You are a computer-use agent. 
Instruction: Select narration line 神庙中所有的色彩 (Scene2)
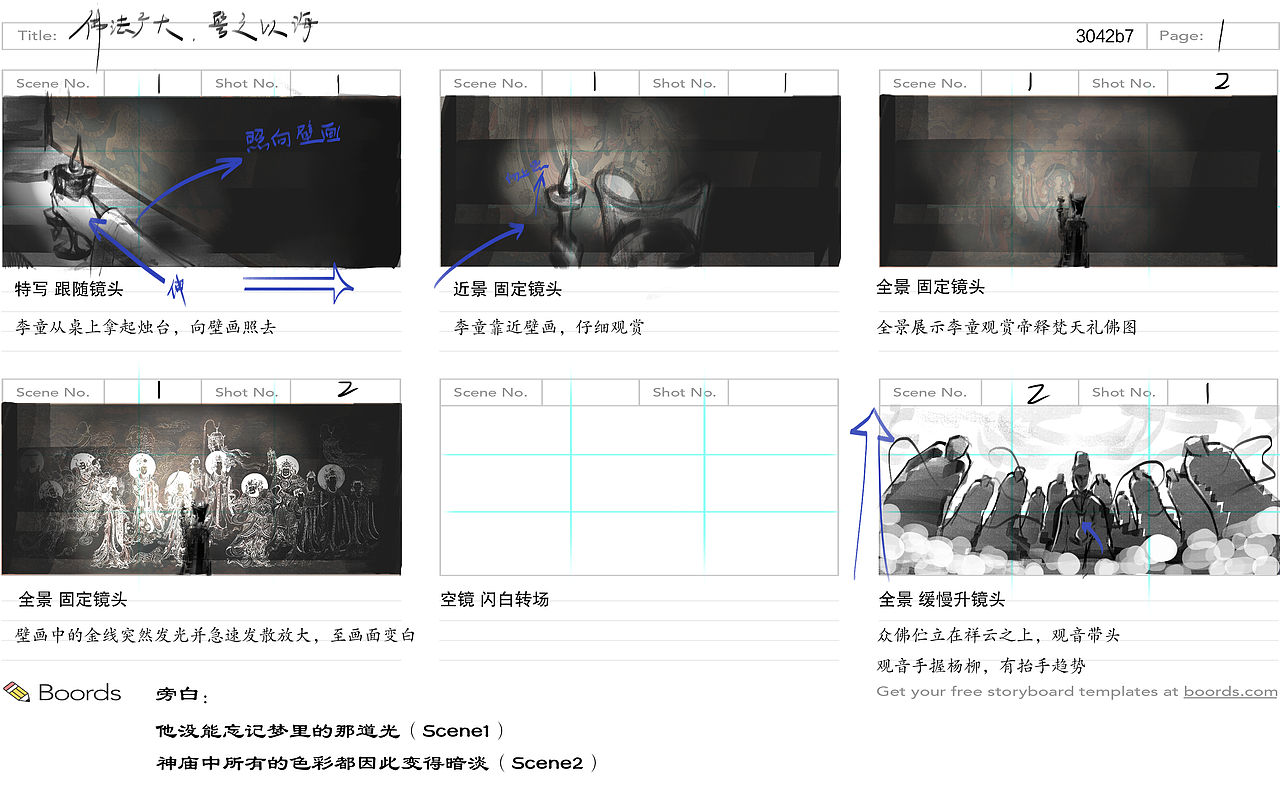377,763
